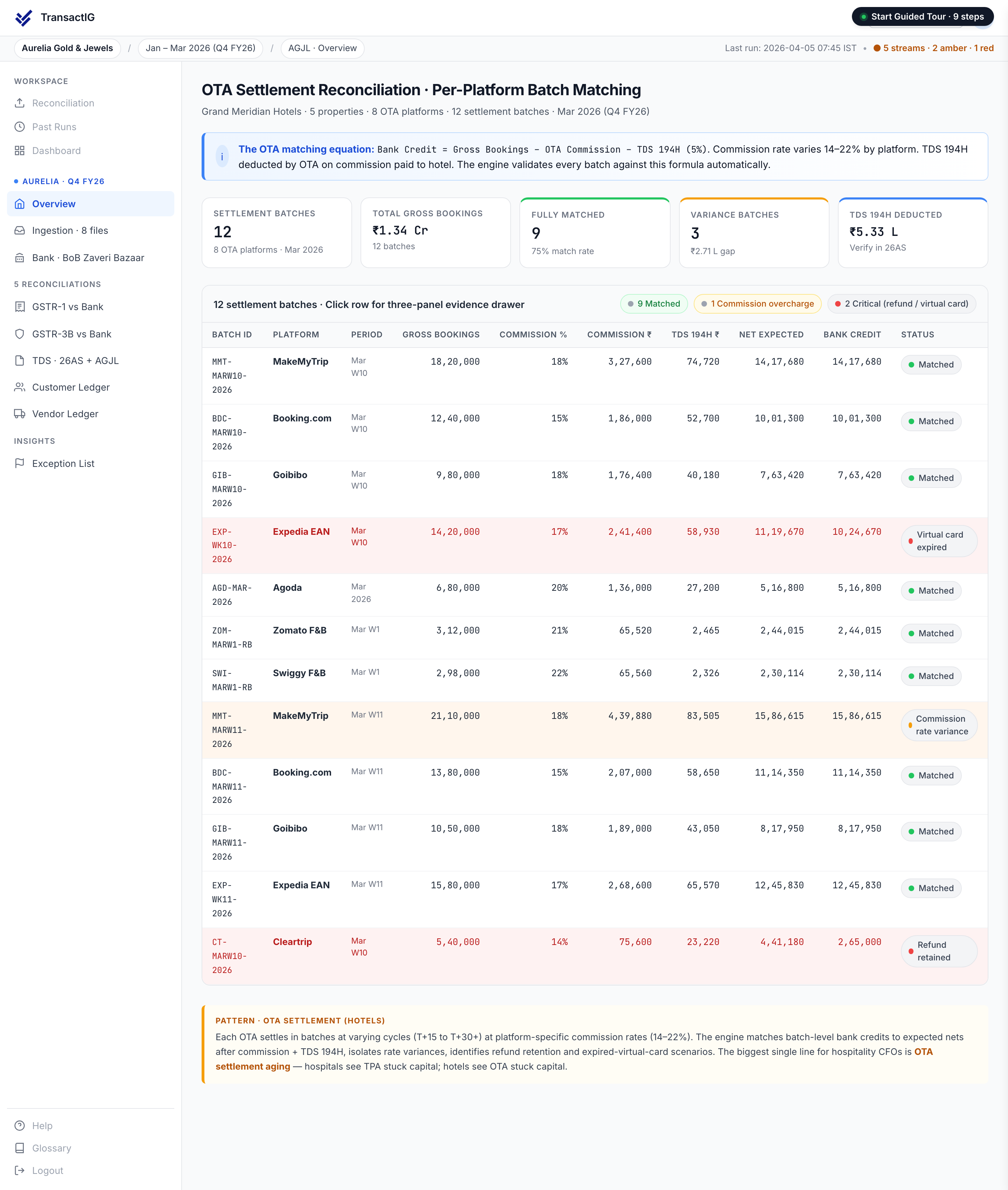The width and height of the screenshot is (1008, 1190).
Task: Open batch row MMT-MARW11-2026
Action: (x=594, y=730)
